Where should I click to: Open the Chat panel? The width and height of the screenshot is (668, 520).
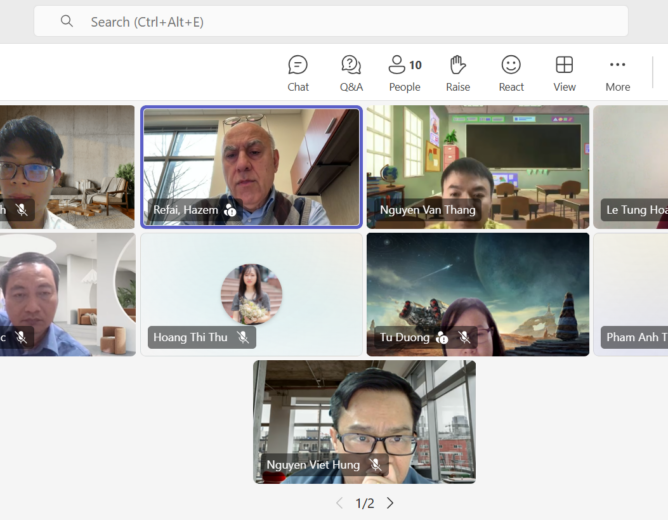coord(298,73)
